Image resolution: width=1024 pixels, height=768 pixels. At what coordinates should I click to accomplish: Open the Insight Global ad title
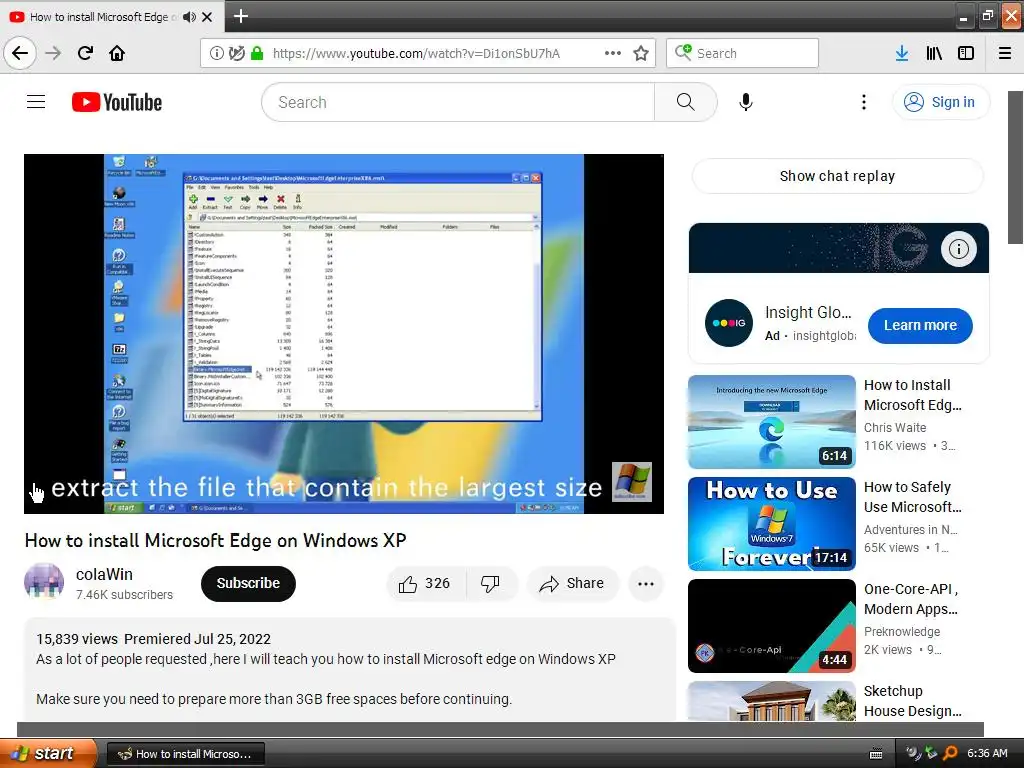pos(808,312)
